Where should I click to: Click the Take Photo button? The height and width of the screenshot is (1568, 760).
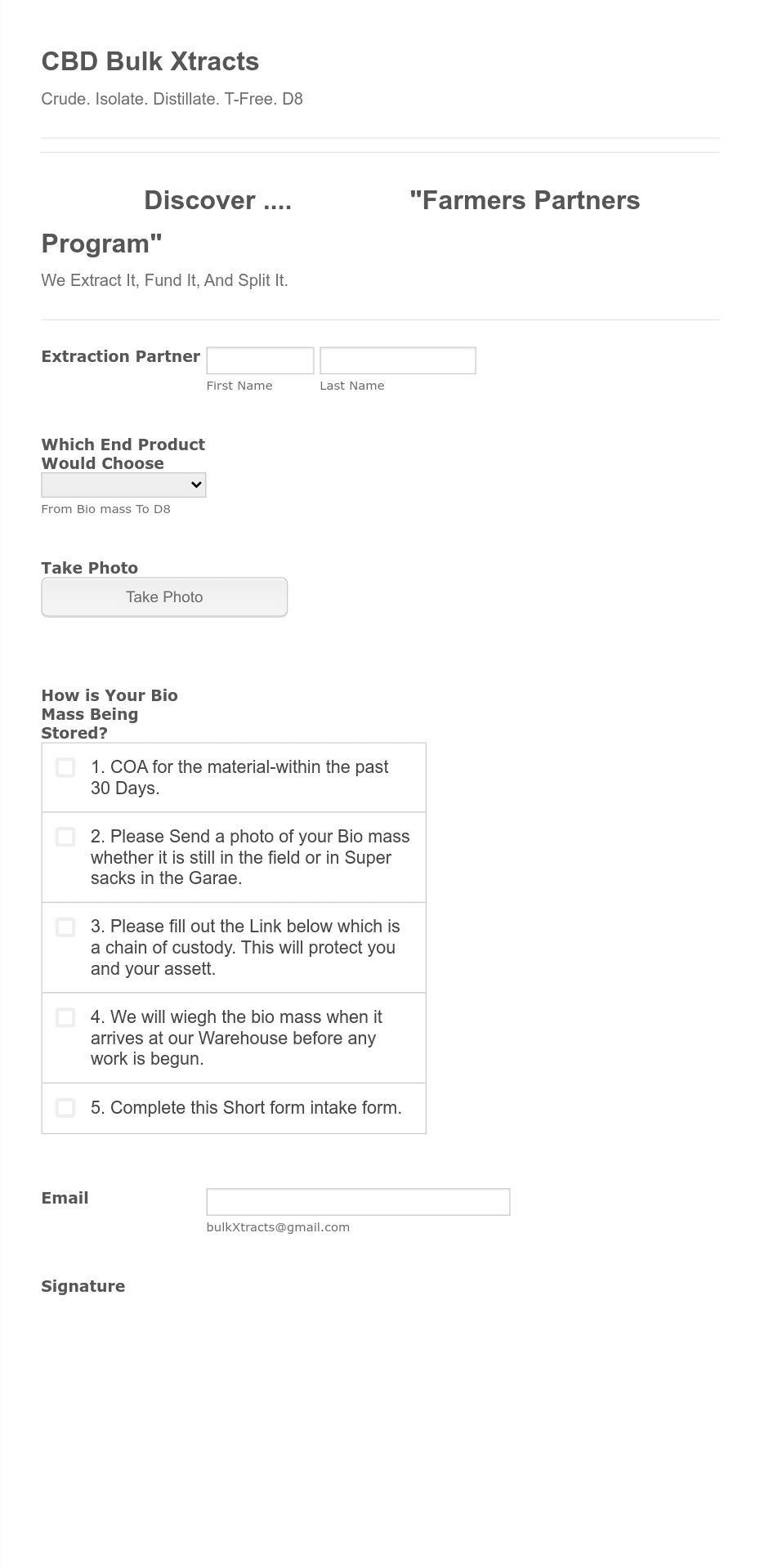point(164,597)
